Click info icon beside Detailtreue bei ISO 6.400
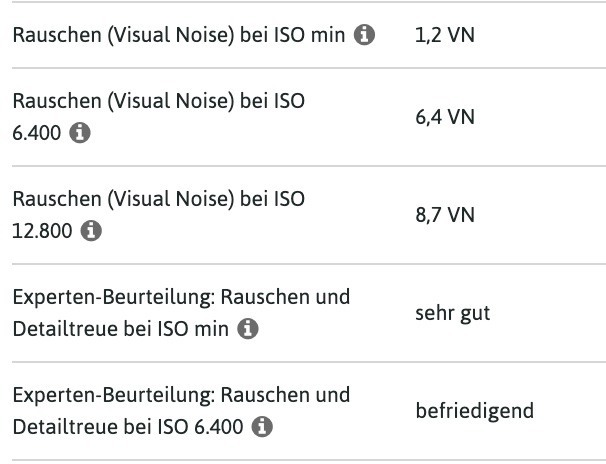Viewport: 606px width, 464px height. coord(262,427)
